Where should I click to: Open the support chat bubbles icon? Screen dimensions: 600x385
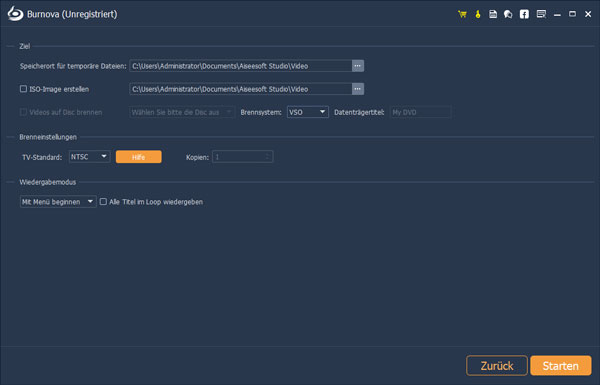(x=508, y=15)
